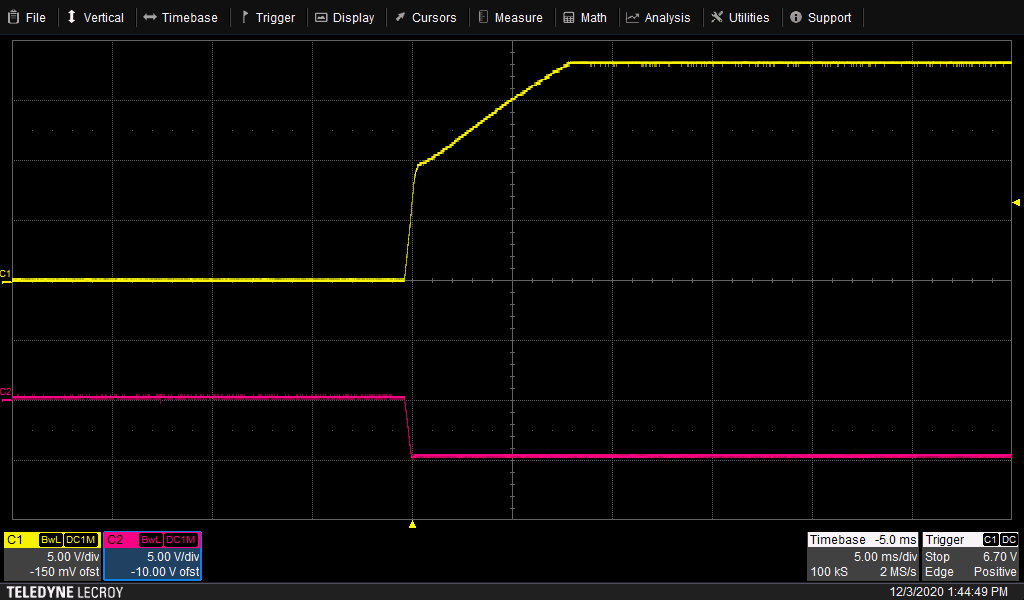The image size is (1024, 600).
Task: Toggle DC1M coupling on channel C2
Action: coord(179,540)
